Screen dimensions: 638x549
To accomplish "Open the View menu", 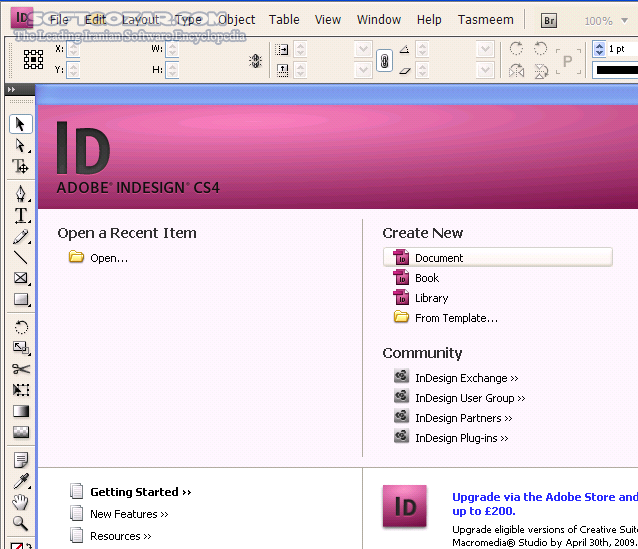I will [x=328, y=20].
